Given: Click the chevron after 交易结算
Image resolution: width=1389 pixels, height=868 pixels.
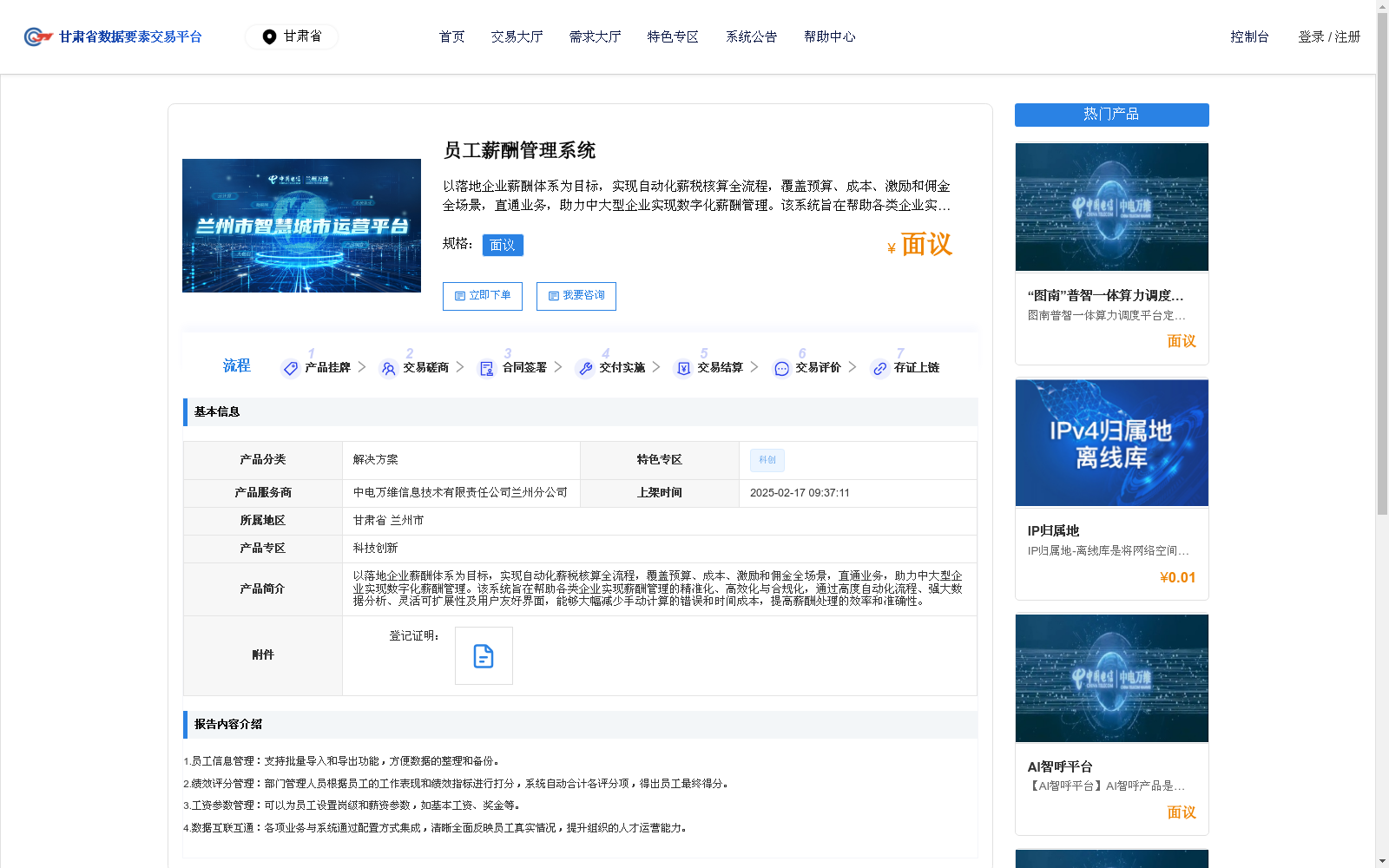Looking at the screenshot, I should (754, 367).
